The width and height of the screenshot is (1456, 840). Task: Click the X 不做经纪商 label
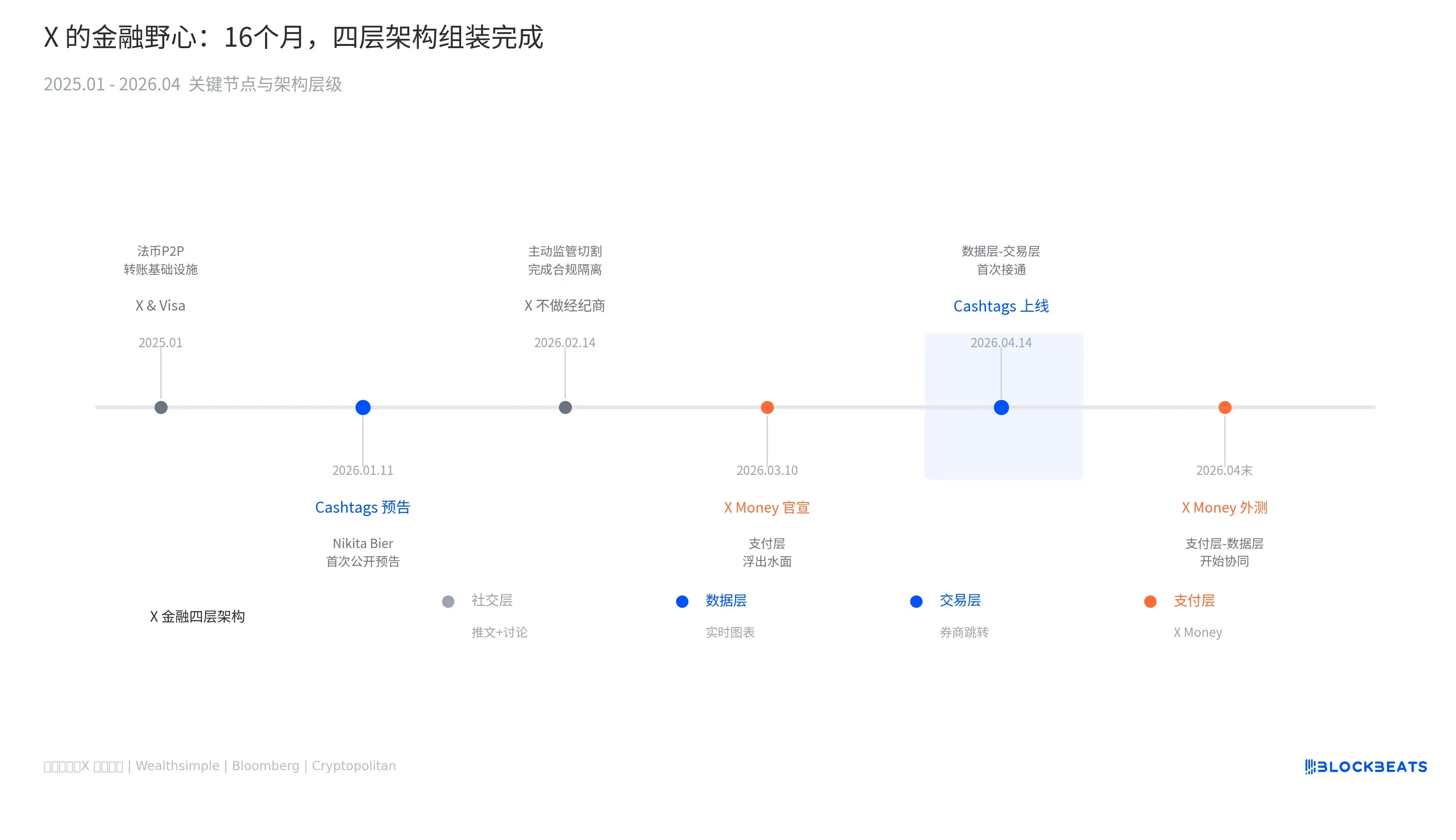(565, 306)
